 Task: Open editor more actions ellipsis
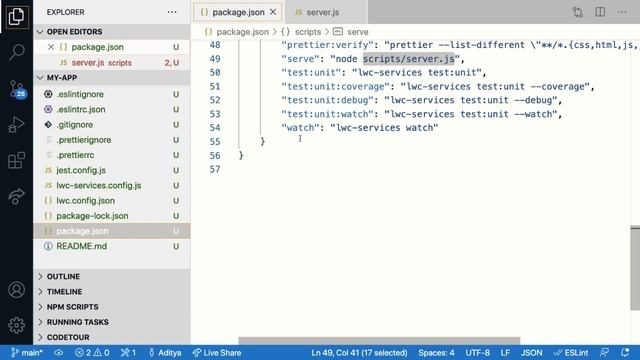click(622, 12)
